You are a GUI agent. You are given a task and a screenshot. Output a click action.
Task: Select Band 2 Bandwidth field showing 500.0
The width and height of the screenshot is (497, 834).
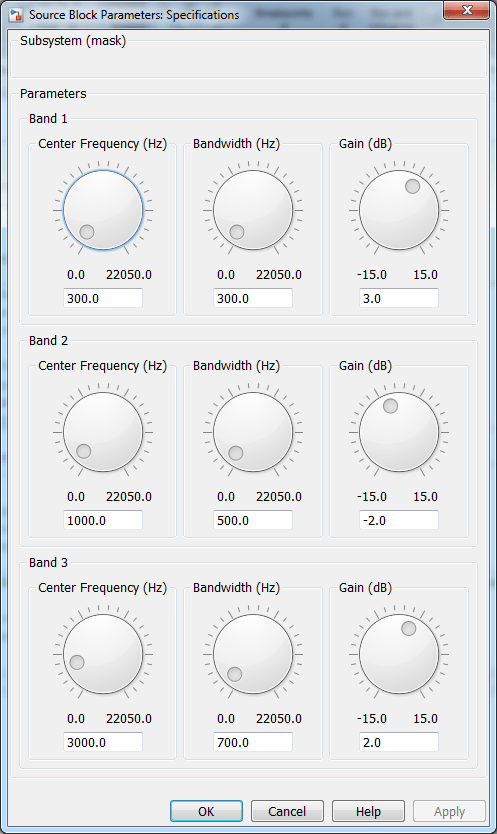click(x=253, y=520)
